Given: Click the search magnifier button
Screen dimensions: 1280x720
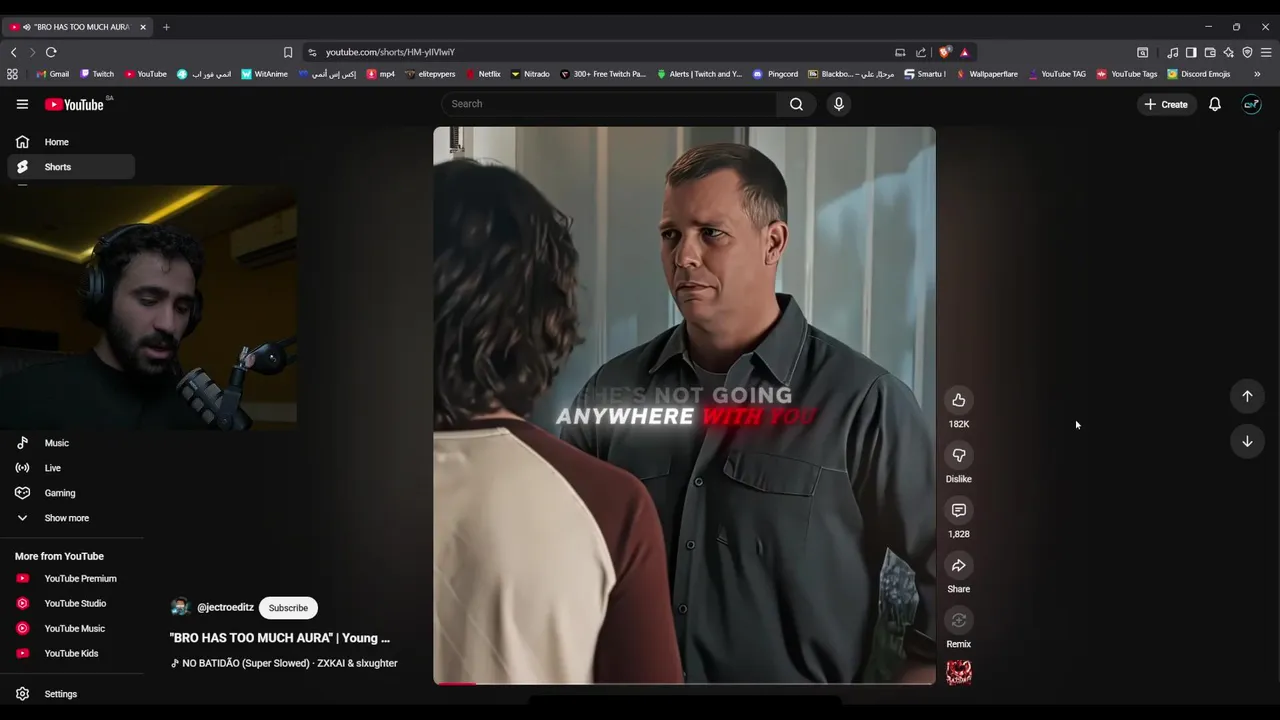Looking at the screenshot, I should [796, 104].
